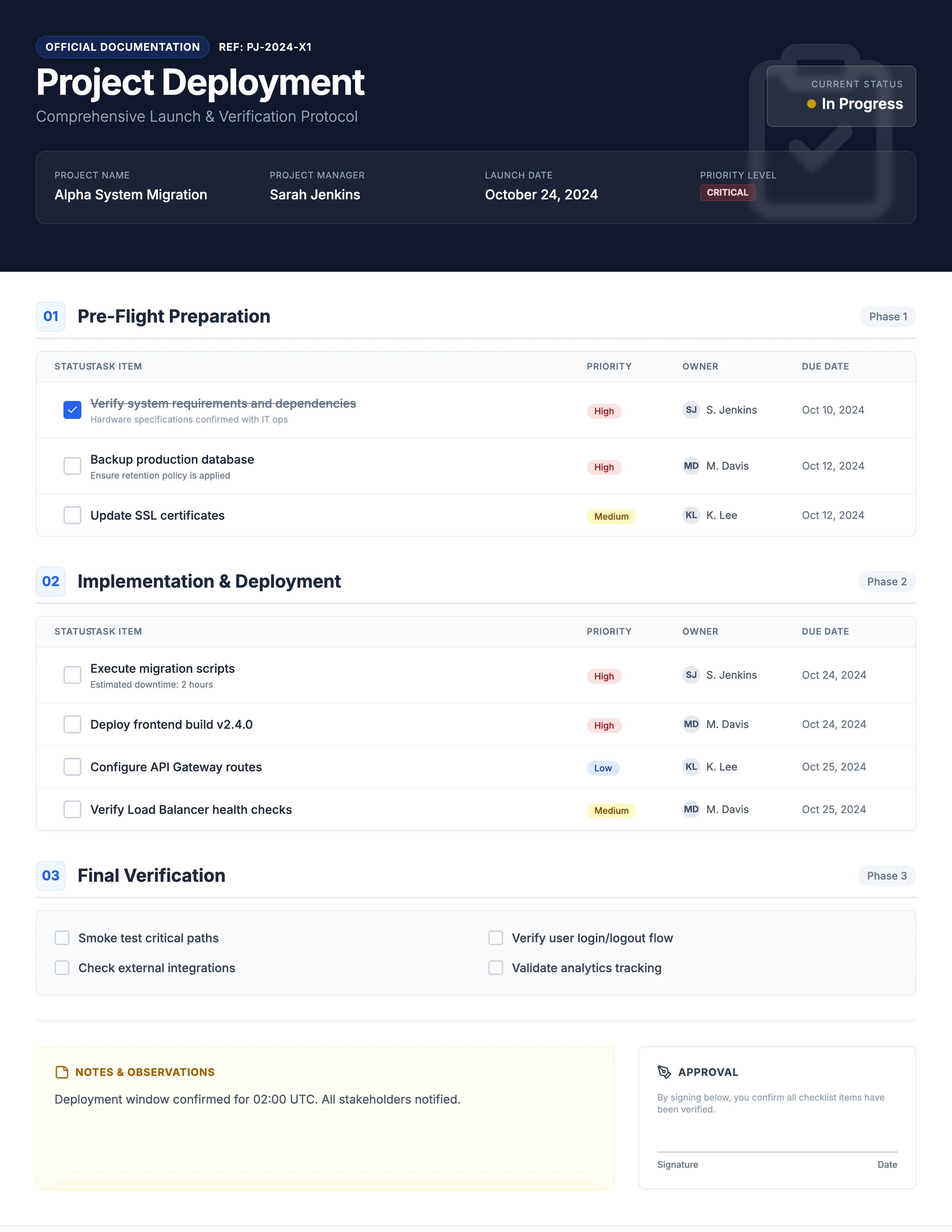Click the Phase 2 badge
952x1232 pixels.
tap(887, 582)
